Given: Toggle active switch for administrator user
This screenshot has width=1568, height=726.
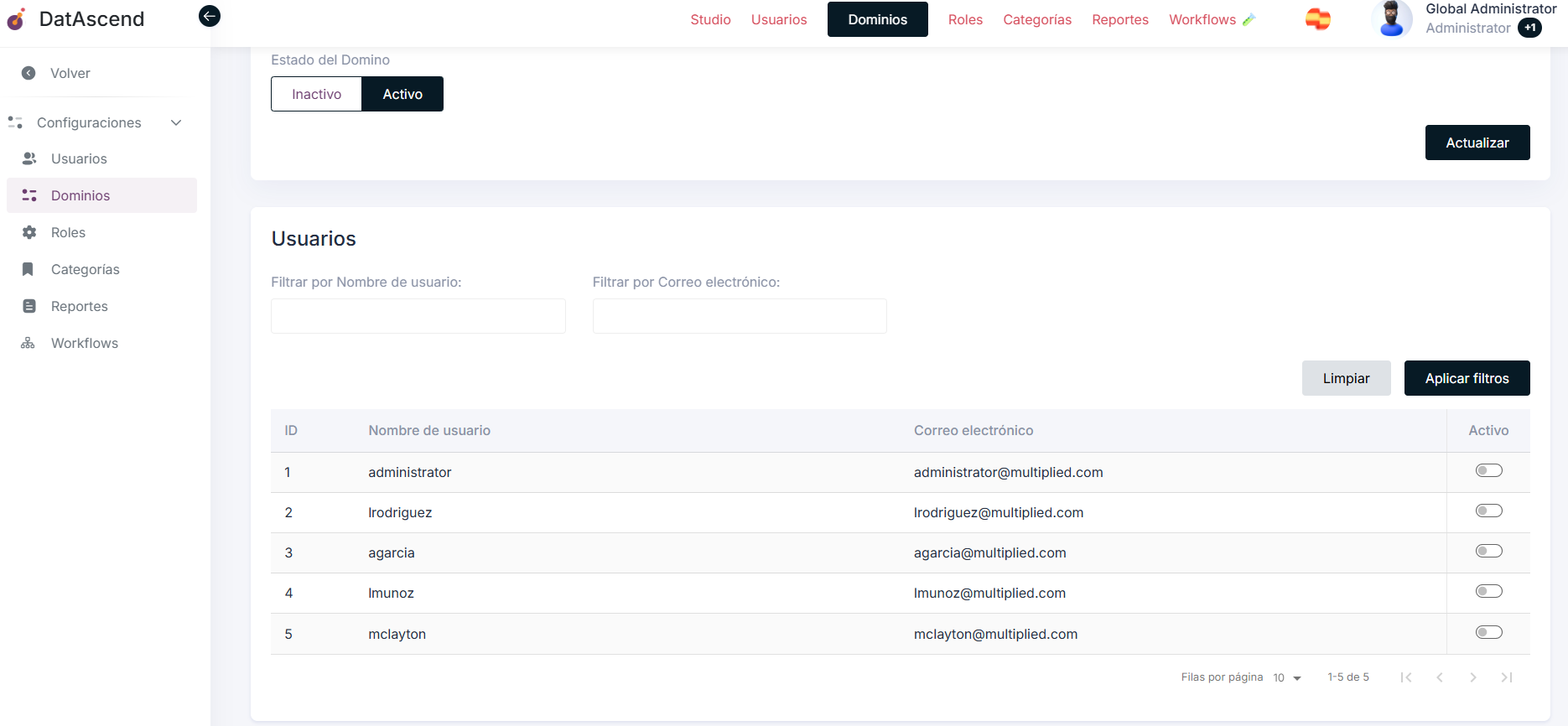Looking at the screenshot, I should point(1488,471).
